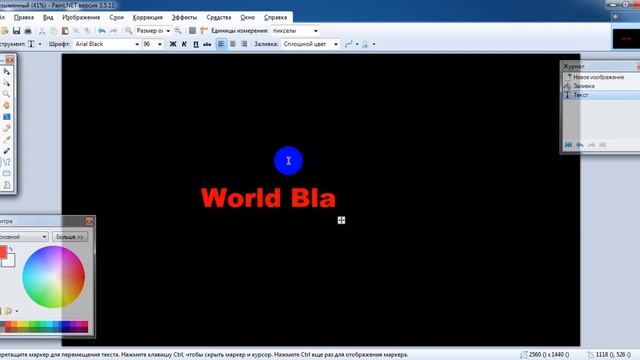Viewport: 640px width, 360px height.
Task: Select the Color Picker tool
Action: coord(7,140)
